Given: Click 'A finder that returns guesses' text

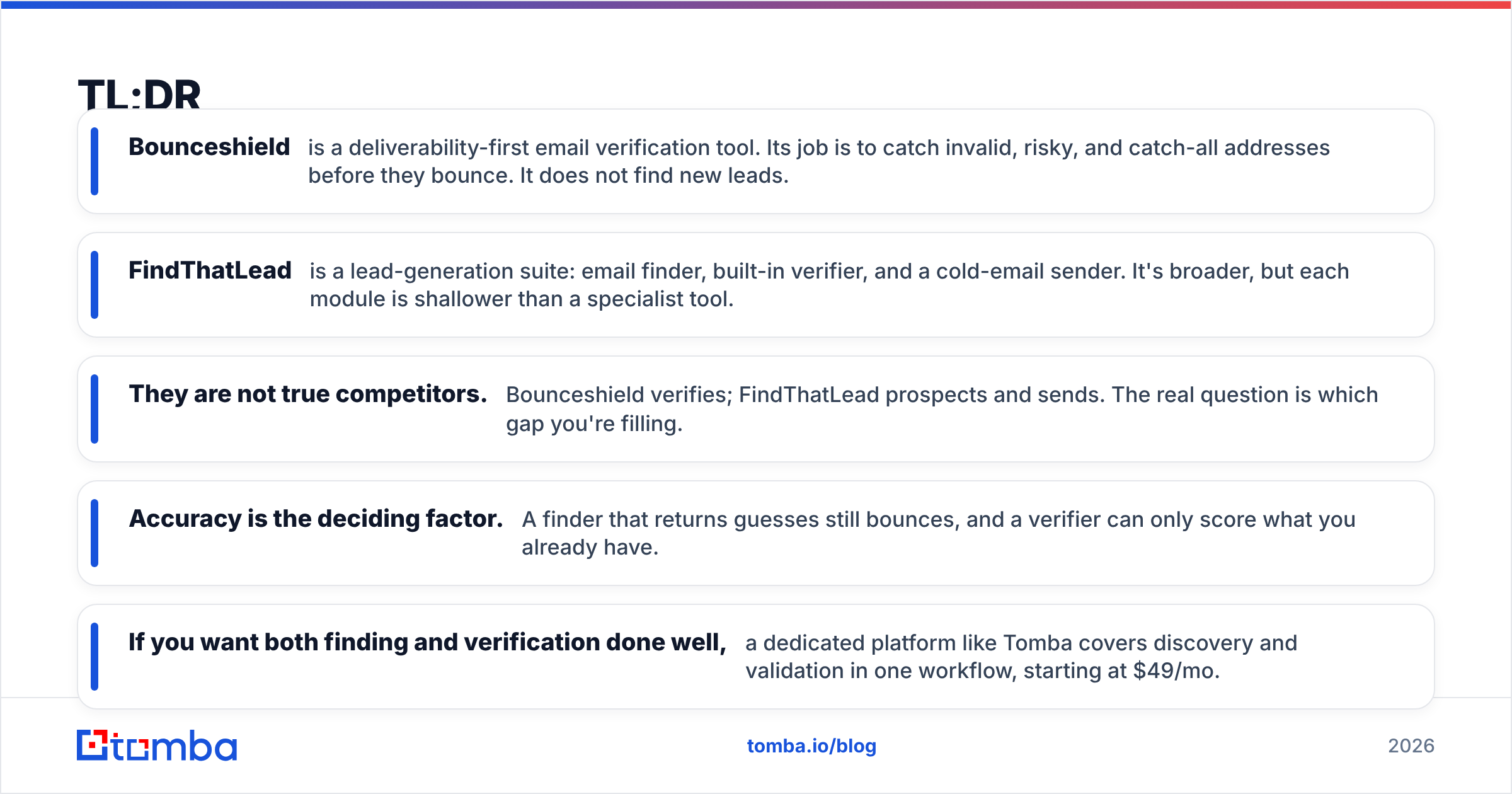Looking at the screenshot, I should (x=939, y=533).
